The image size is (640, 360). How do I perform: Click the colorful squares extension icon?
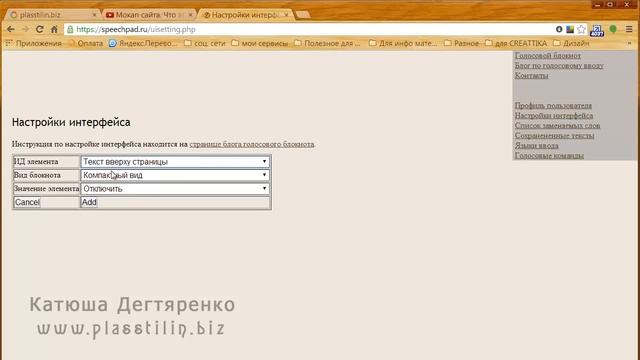click(570, 29)
